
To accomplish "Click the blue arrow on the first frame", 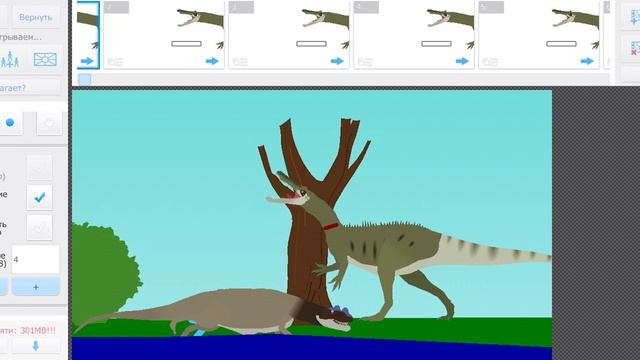I will pyautogui.click(x=87, y=61).
